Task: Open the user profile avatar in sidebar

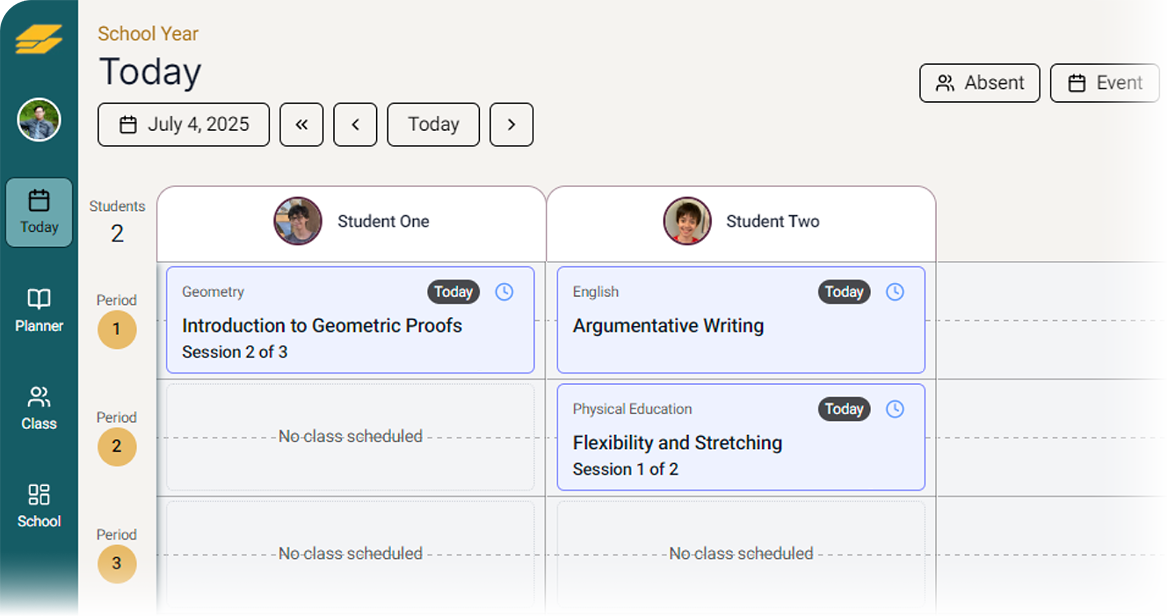Action: 39,120
